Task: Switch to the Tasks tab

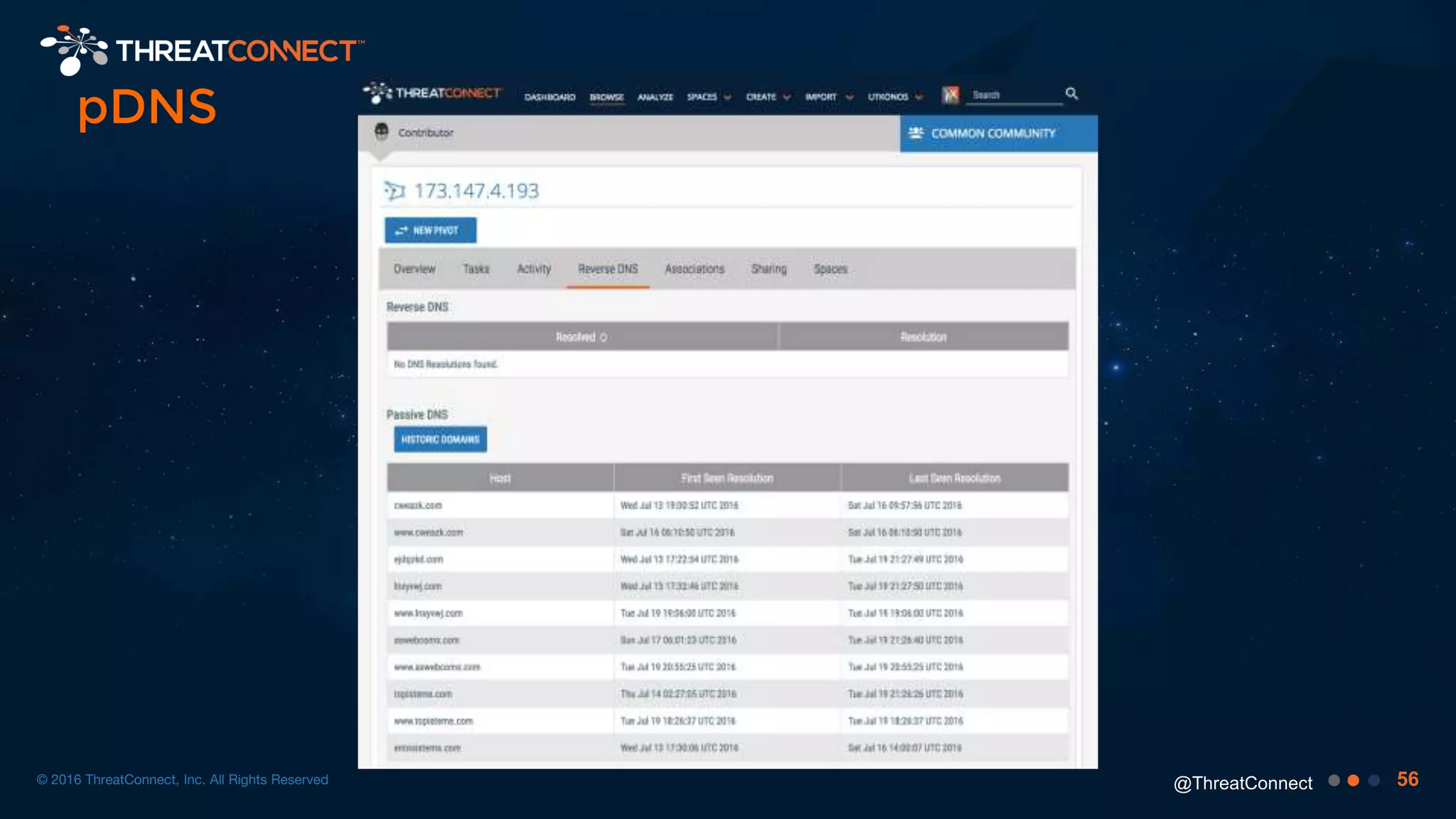Action: (476, 269)
